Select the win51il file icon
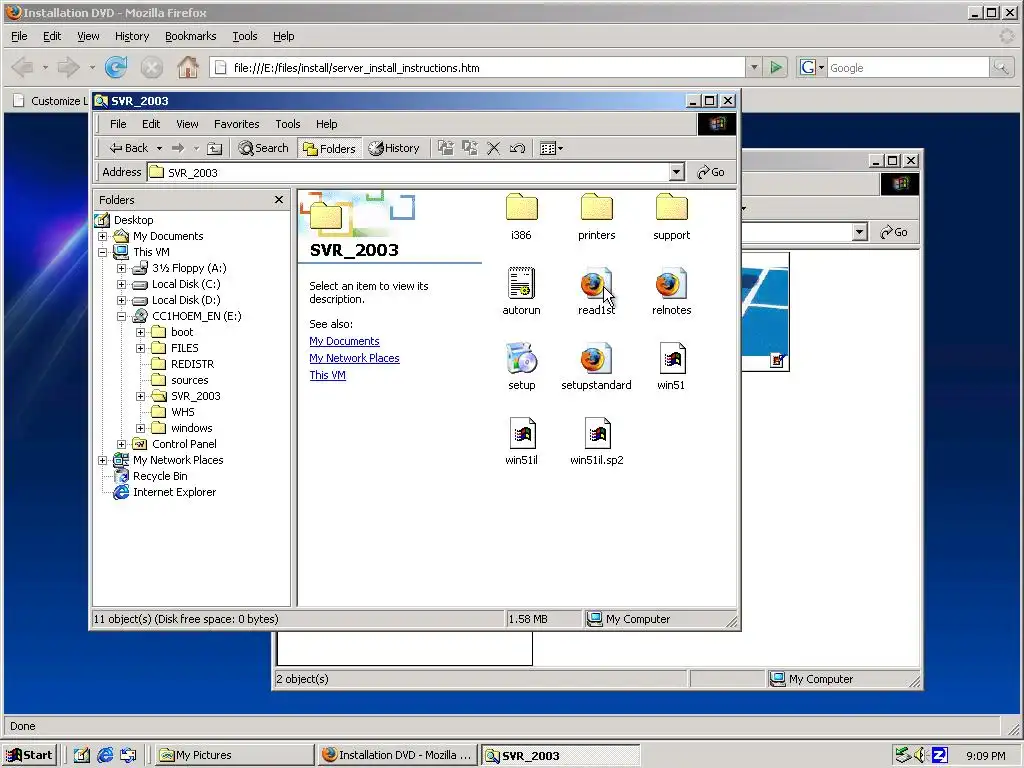This screenshot has width=1024, height=768. click(522, 433)
